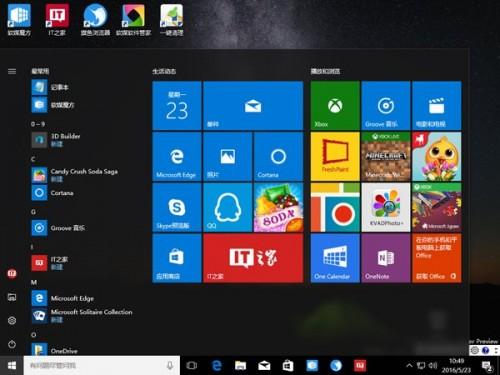Select the blue fish browser desktop shortcut
Viewport: 500px width, 375px height.
pos(95,19)
